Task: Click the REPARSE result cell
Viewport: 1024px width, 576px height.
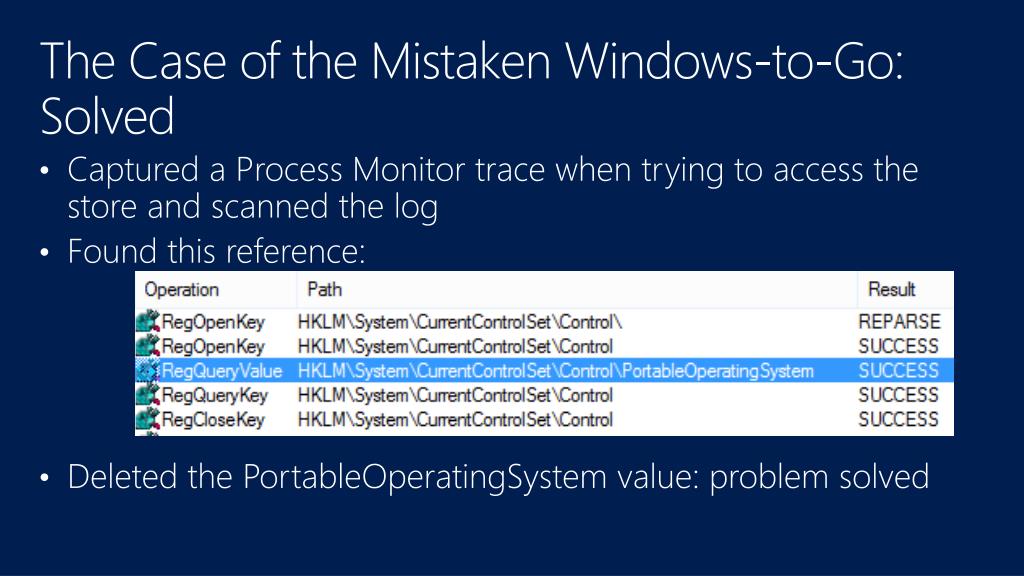Action: 899,321
